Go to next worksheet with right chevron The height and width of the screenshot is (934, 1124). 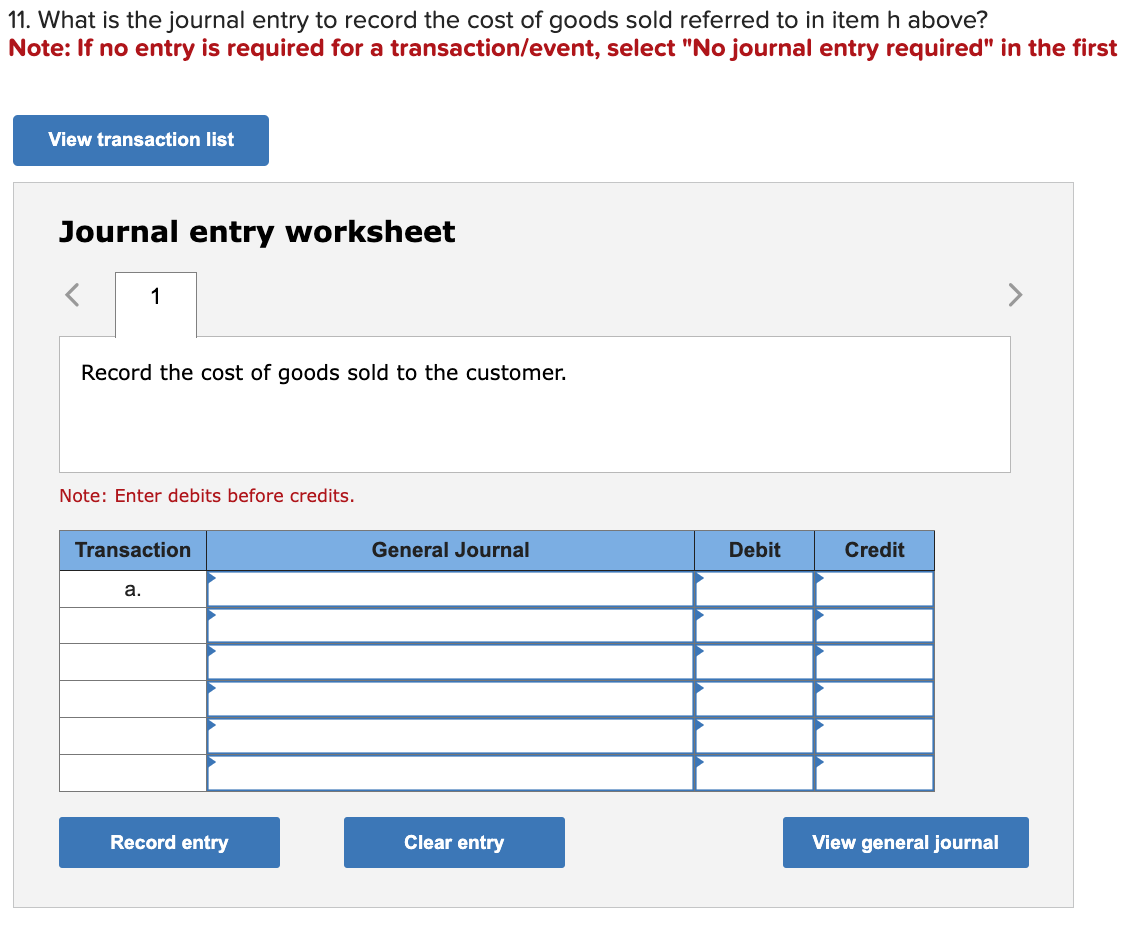[x=1015, y=295]
